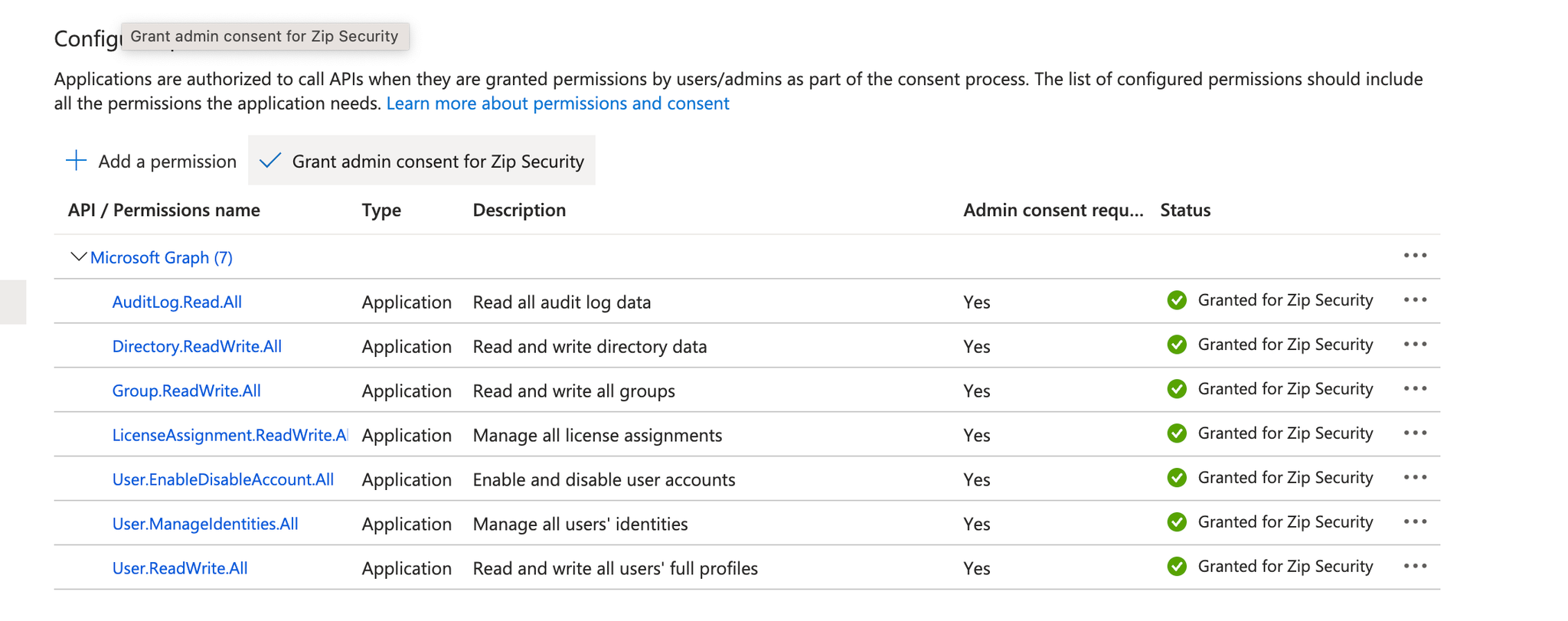Click Grant admin consent for Zip Security button
This screenshot has width=1568, height=621.
pyautogui.click(x=422, y=161)
